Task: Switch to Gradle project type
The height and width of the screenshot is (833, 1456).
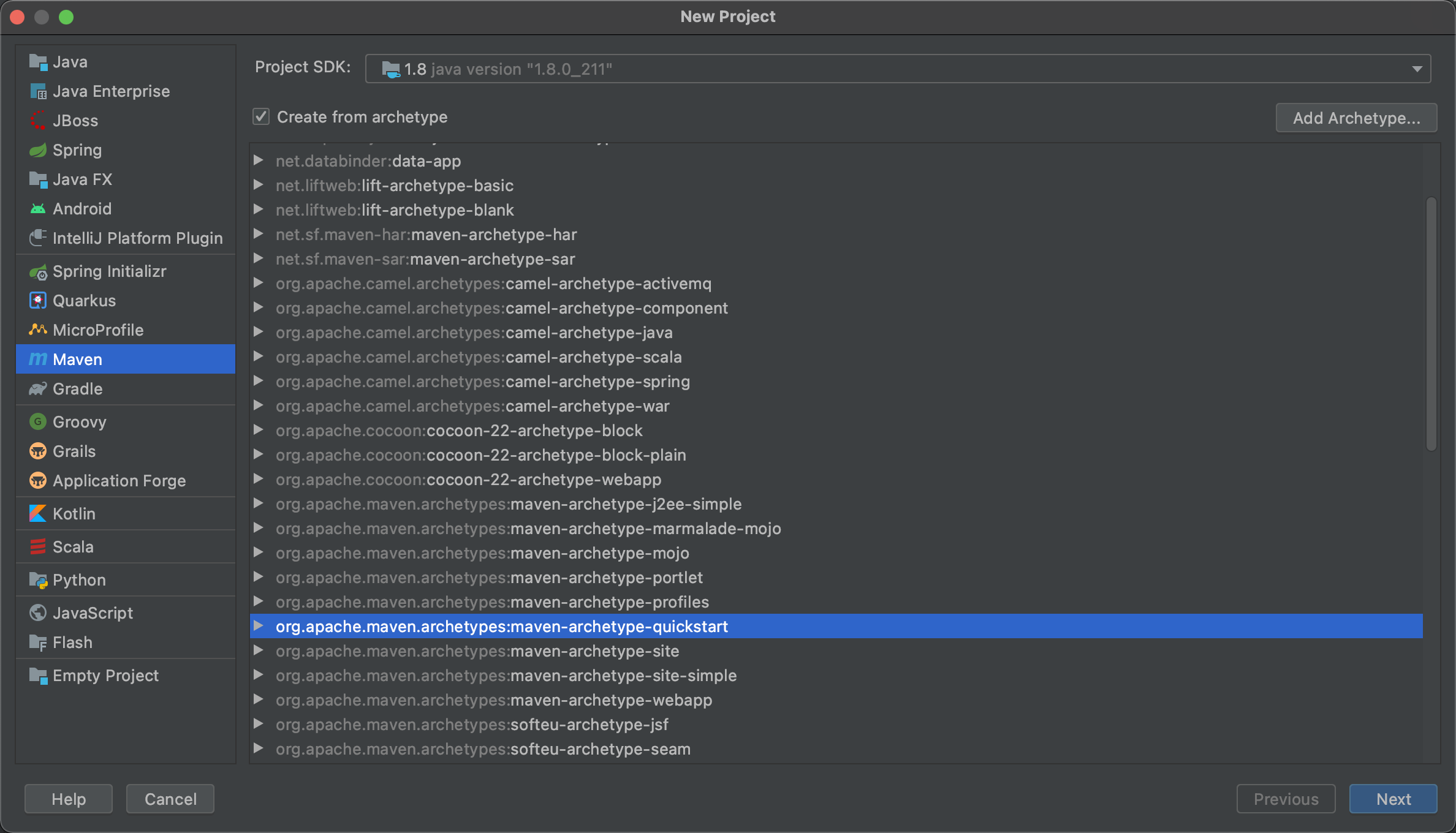Action: coord(126,389)
